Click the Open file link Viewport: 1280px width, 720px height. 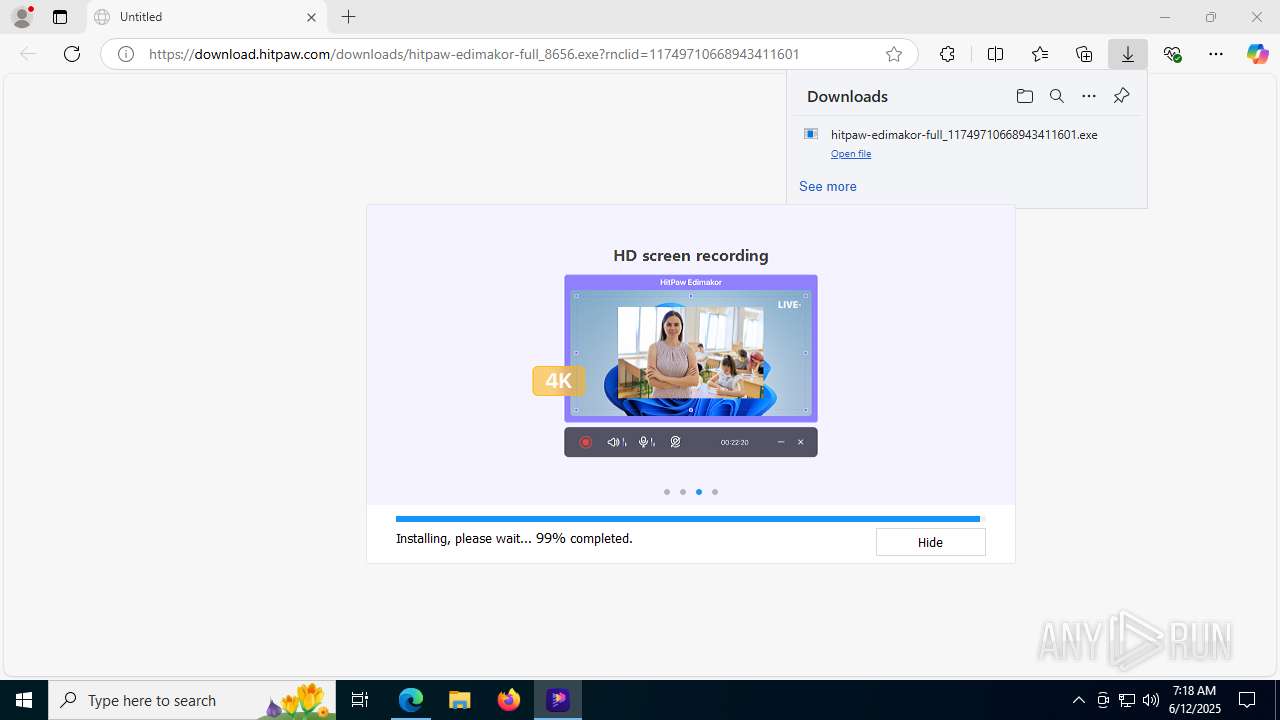pos(851,154)
